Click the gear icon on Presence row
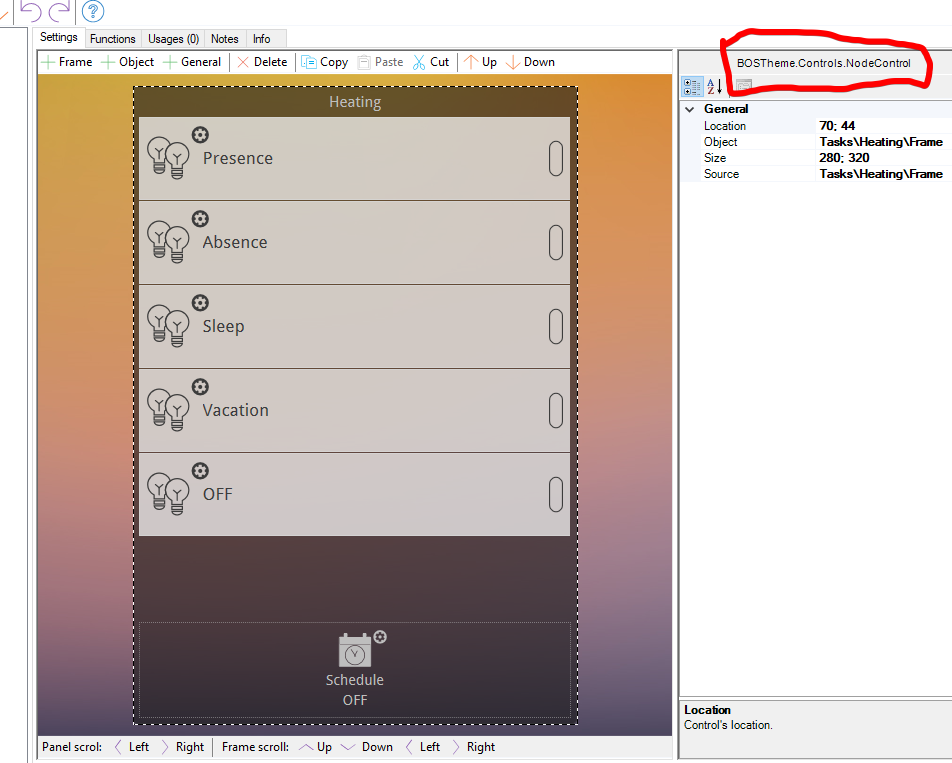Viewport: 952px width, 763px height. tap(200, 135)
